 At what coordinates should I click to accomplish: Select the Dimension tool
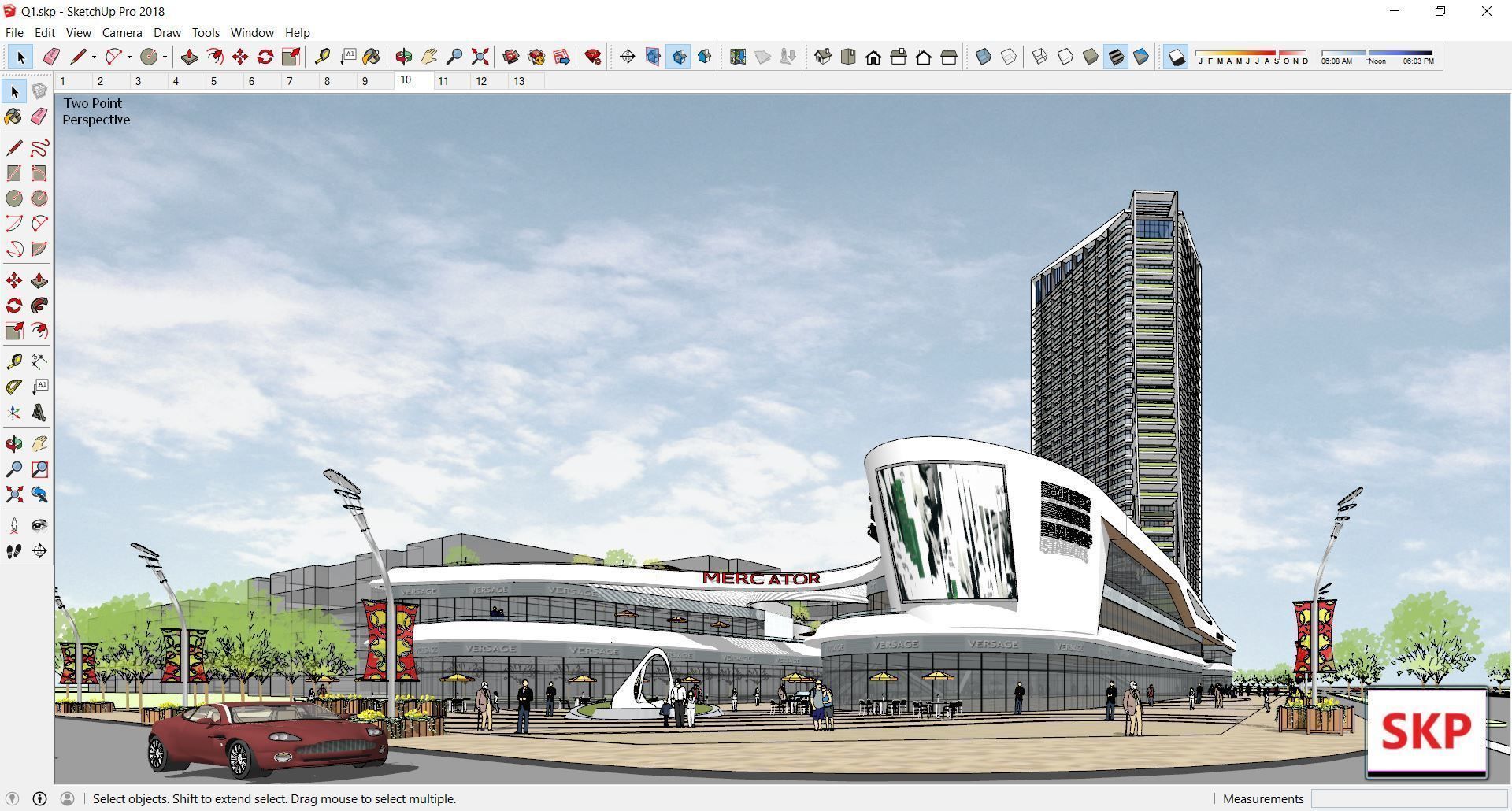(39, 361)
